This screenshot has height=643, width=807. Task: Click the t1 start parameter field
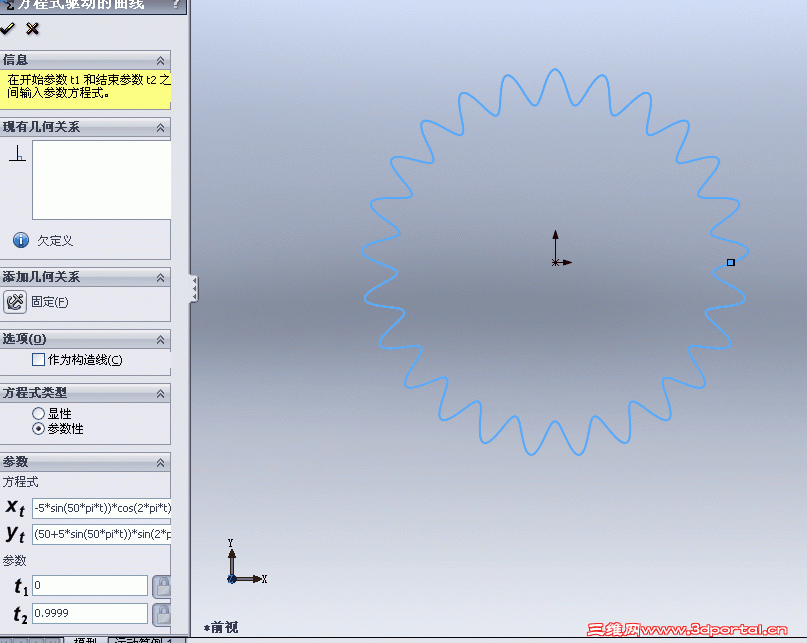coord(90,585)
